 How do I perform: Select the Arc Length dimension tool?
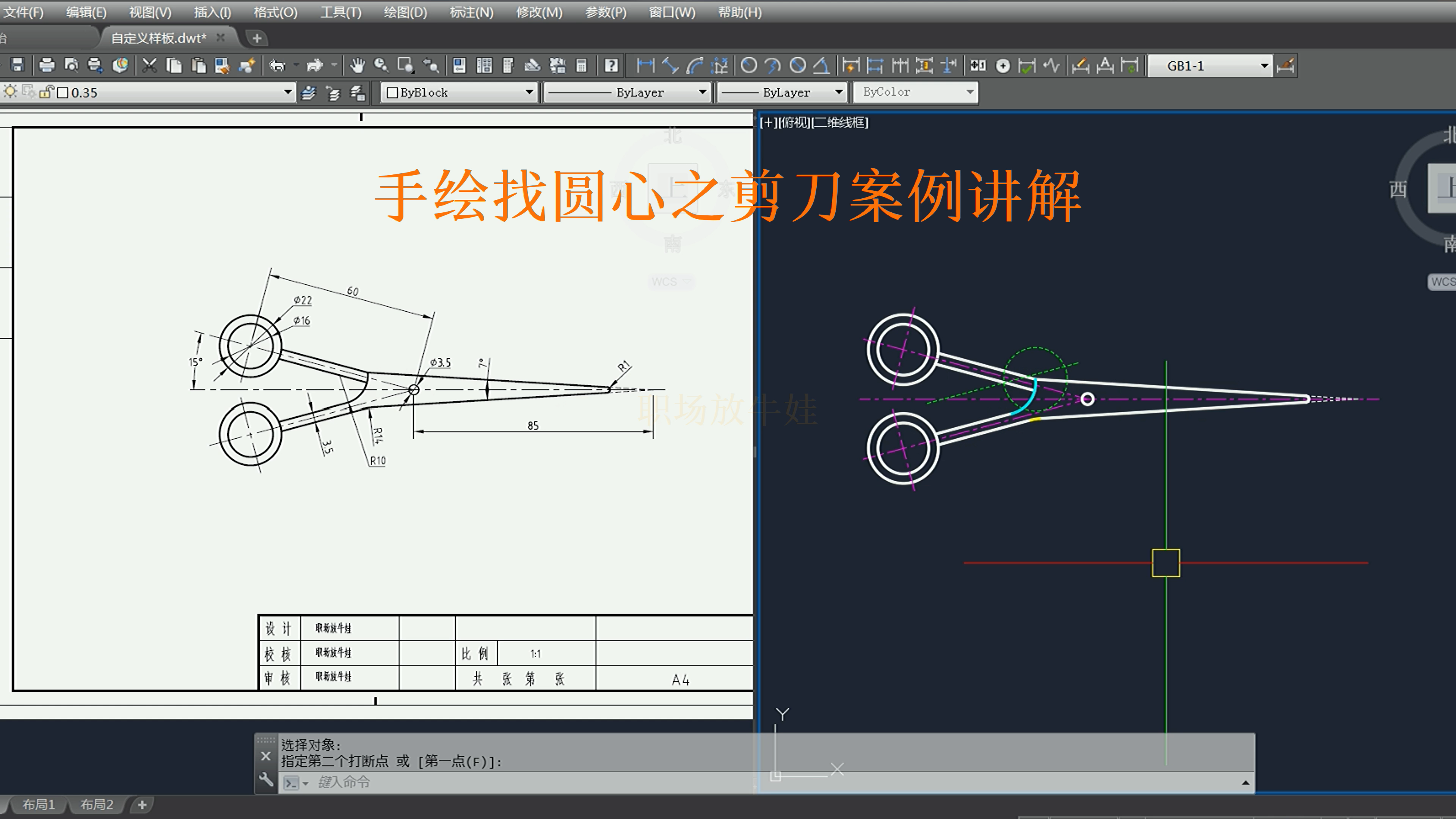coord(695,66)
